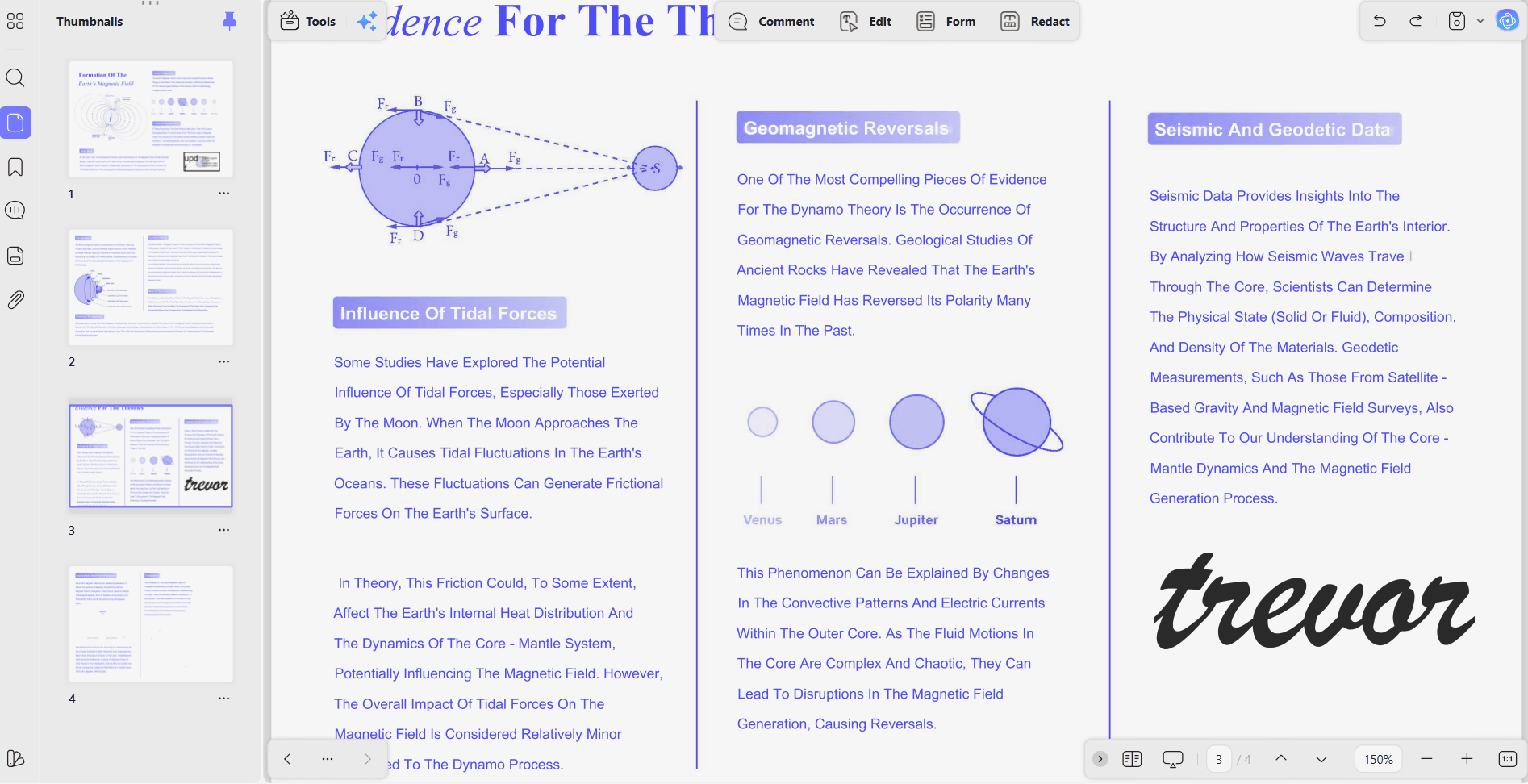Click the layers icon at sidebar bottom
1528x784 pixels.
pyautogui.click(x=15, y=758)
